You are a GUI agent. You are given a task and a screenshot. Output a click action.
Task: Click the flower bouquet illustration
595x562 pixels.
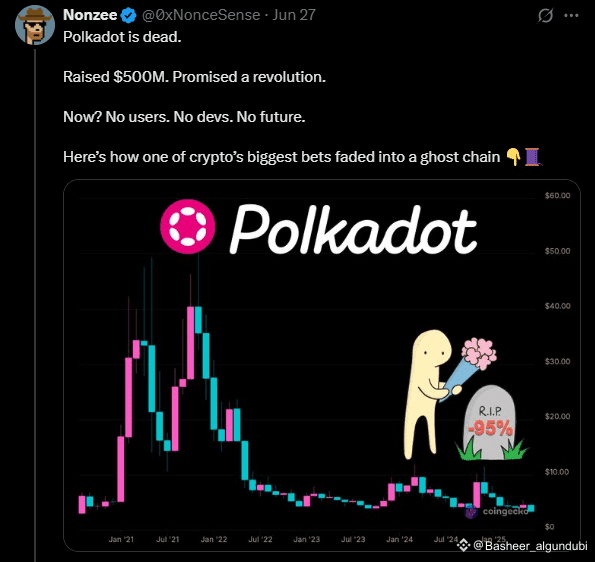(471, 368)
